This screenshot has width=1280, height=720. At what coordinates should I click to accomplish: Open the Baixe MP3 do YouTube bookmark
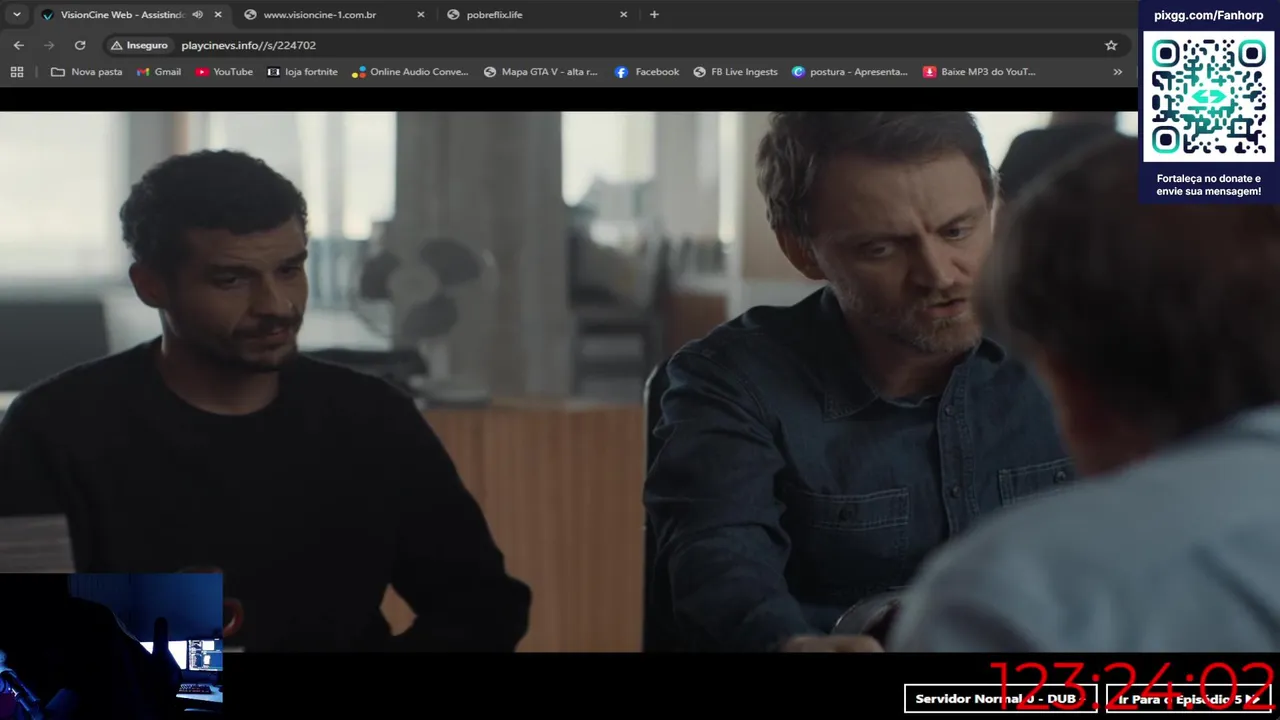[979, 72]
